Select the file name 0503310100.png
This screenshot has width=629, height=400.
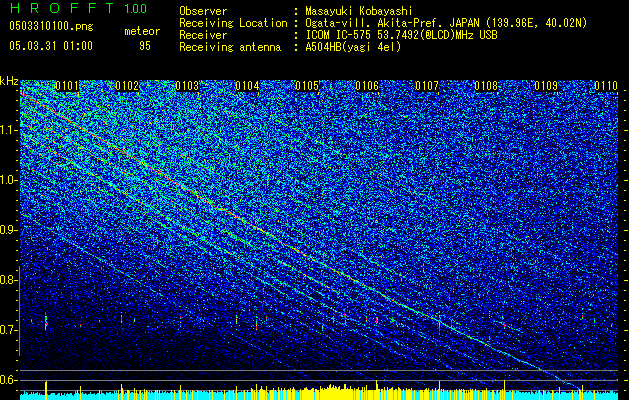point(51,26)
